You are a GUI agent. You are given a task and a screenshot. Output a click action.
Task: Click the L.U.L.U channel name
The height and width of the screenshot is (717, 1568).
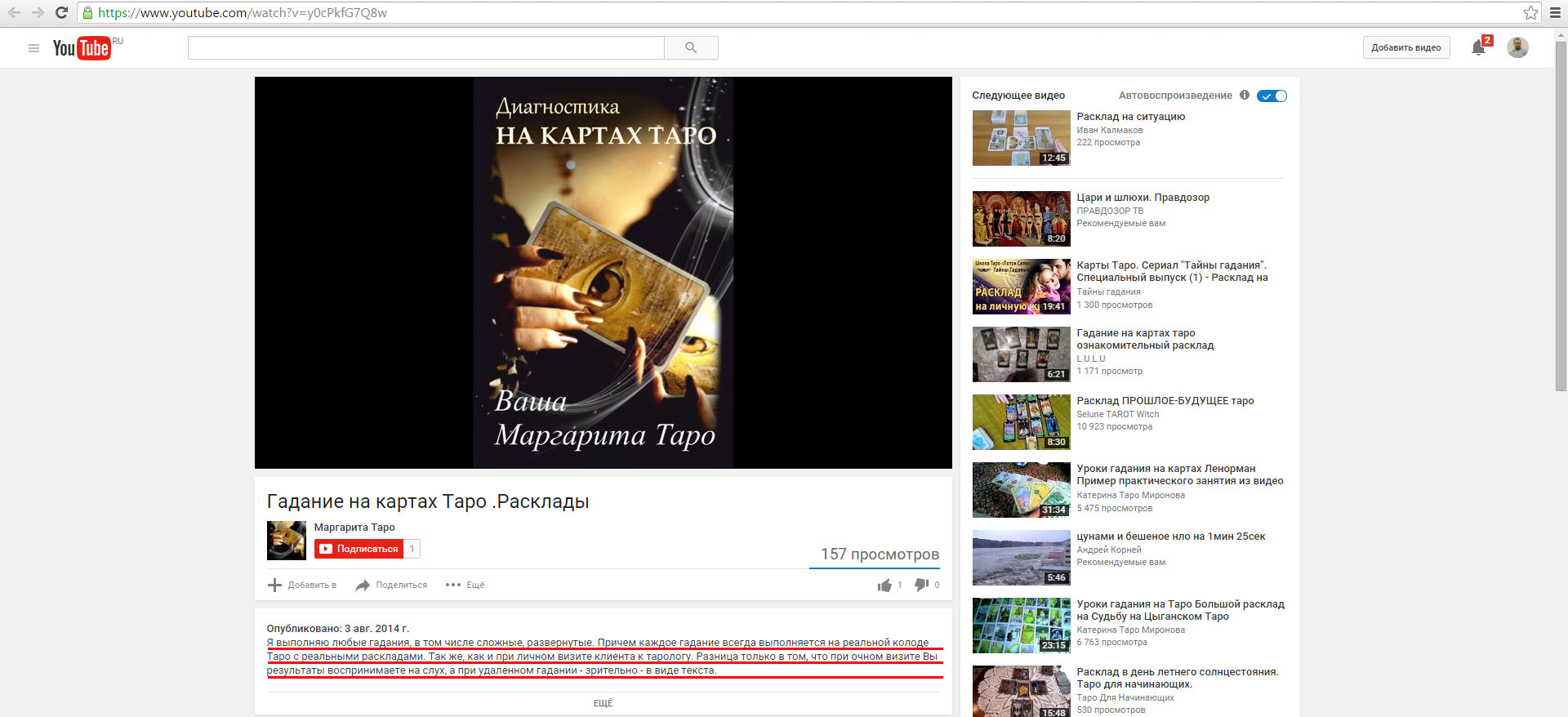[1090, 358]
